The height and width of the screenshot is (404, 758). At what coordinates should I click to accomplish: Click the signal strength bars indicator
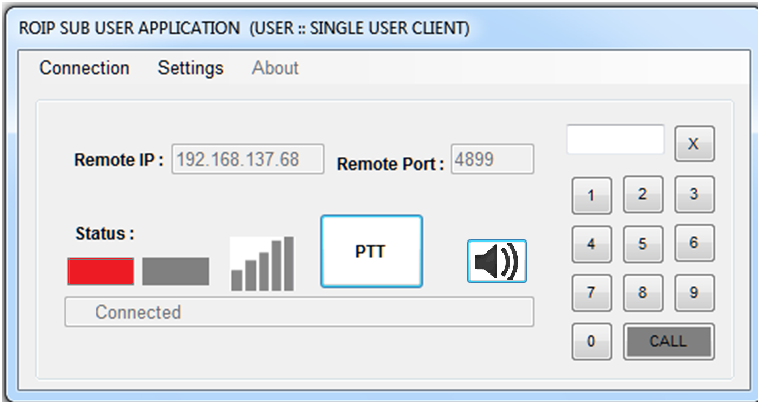point(262,265)
